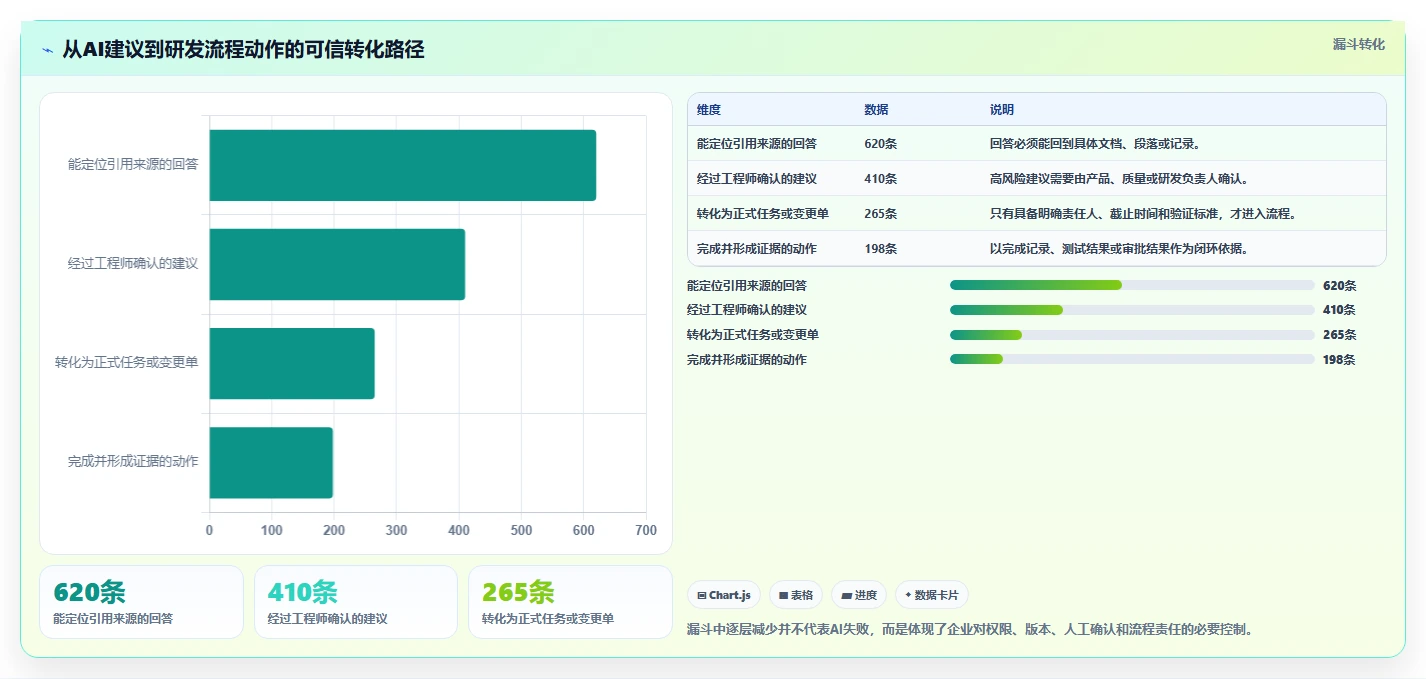
Task: Click description starting 只有具备明确责任人
Action: (x=1143, y=214)
